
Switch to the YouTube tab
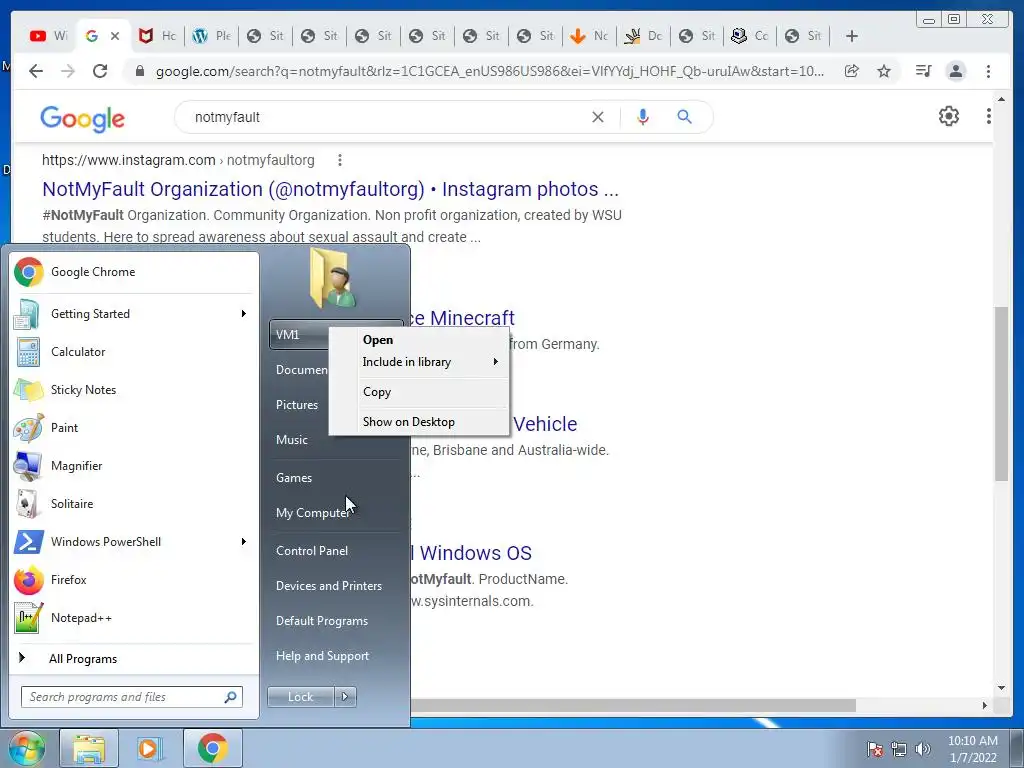point(48,36)
